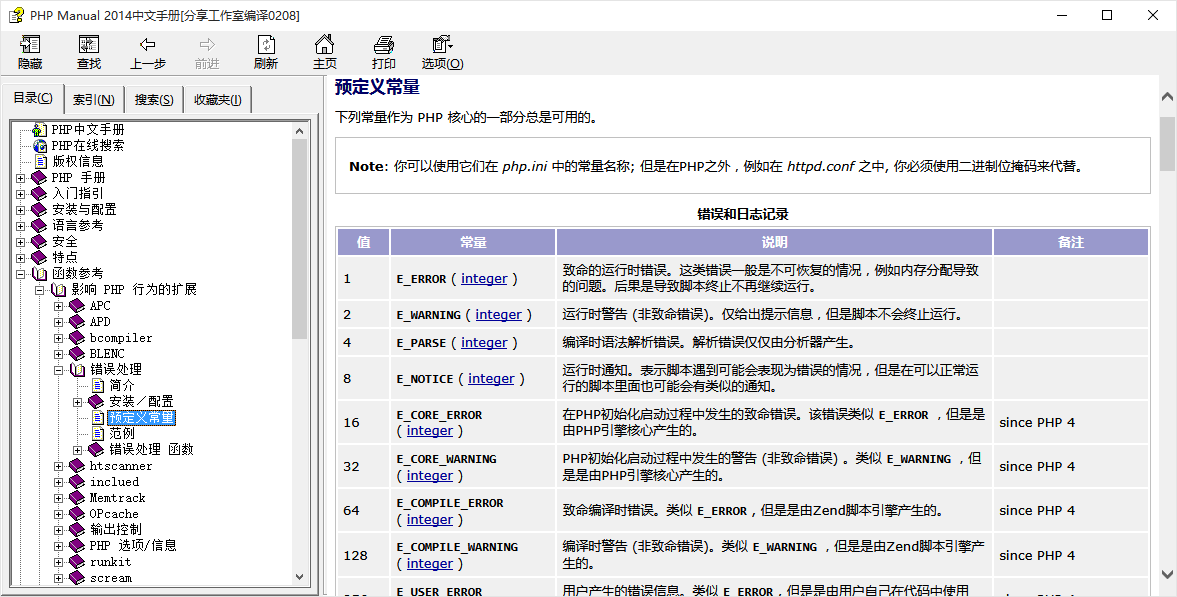This screenshot has width=1177, height=597.
Task: Collapse the 错误处理 tree node
Action: pyautogui.click(x=59, y=370)
